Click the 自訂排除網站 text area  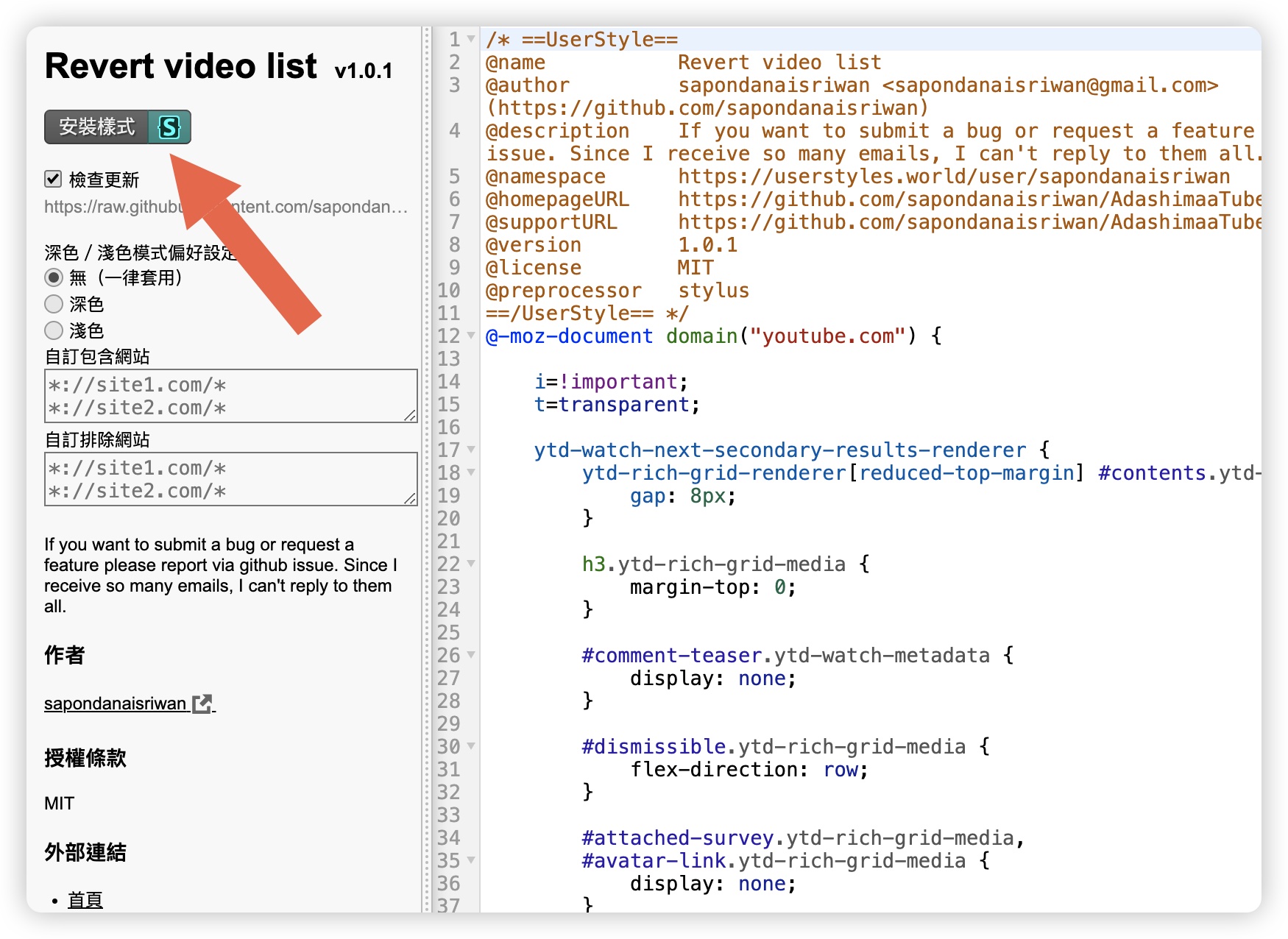click(231, 479)
